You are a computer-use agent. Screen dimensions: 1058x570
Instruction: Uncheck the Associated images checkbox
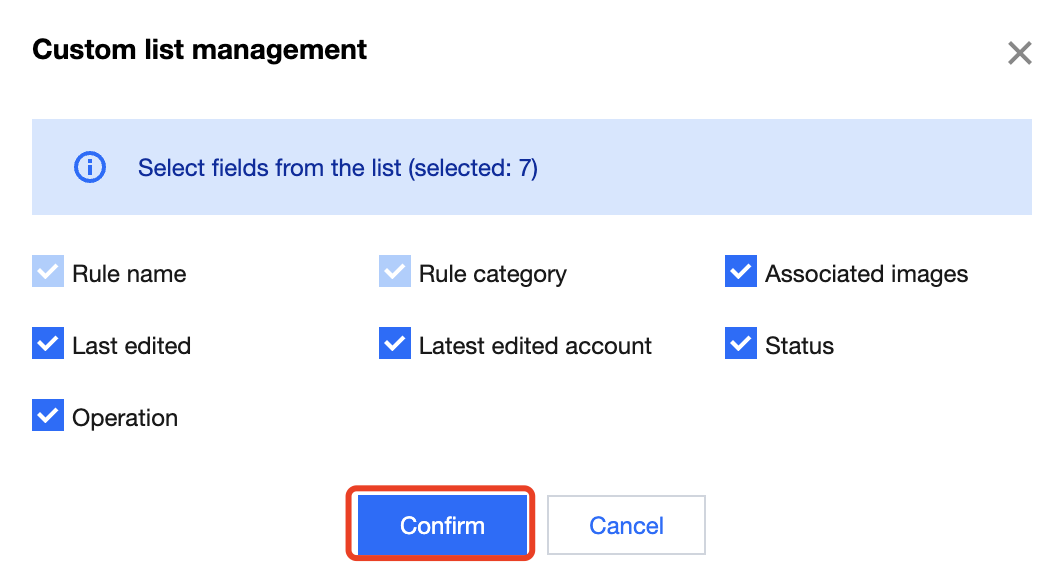[x=741, y=273]
